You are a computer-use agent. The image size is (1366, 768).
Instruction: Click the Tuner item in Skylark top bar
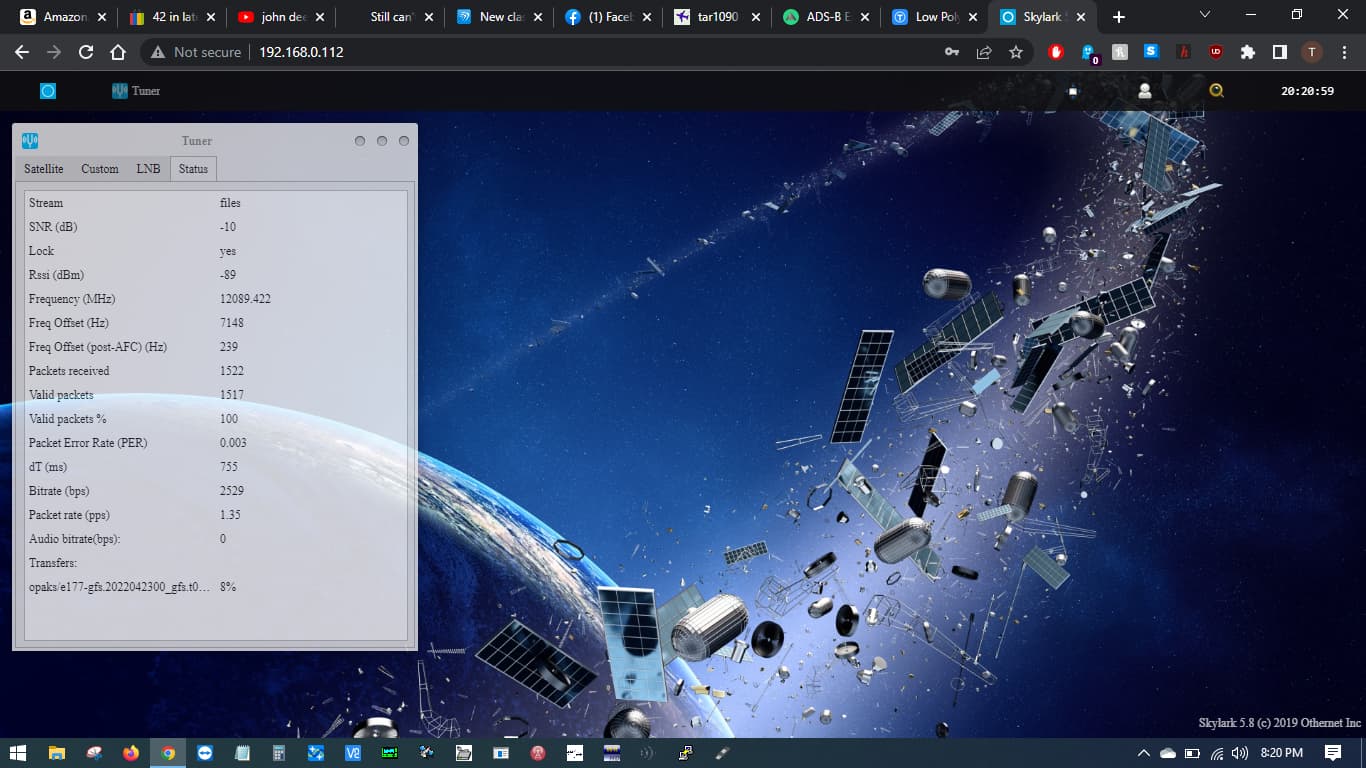136,91
